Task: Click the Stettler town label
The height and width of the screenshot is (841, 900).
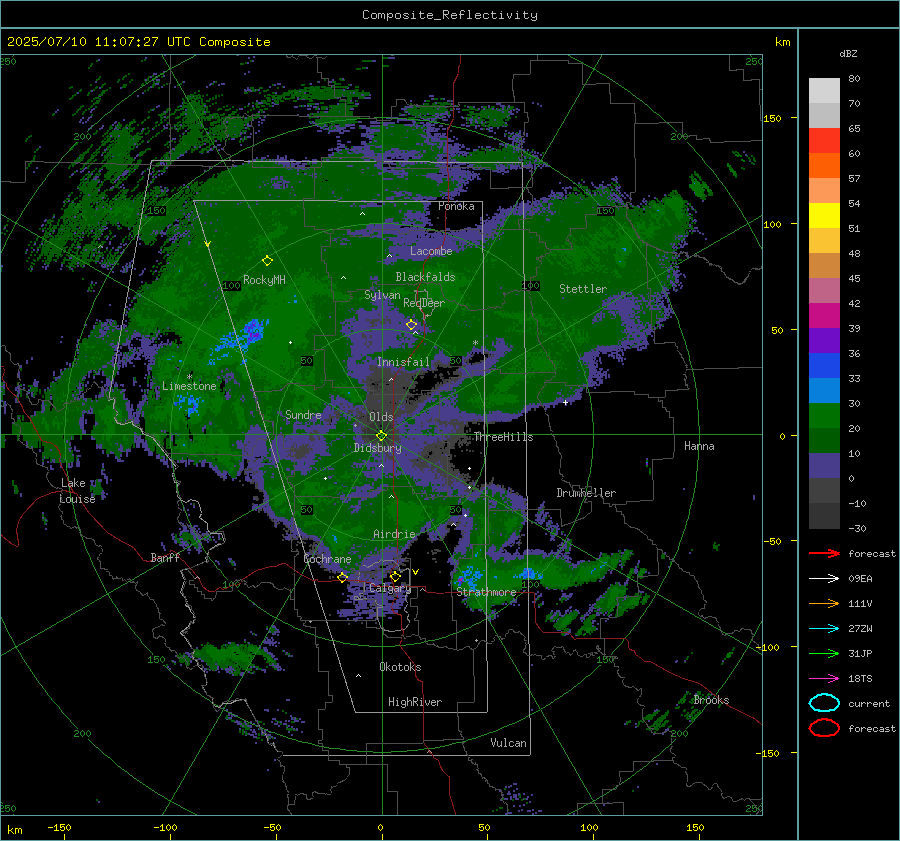Action: point(583,289)
